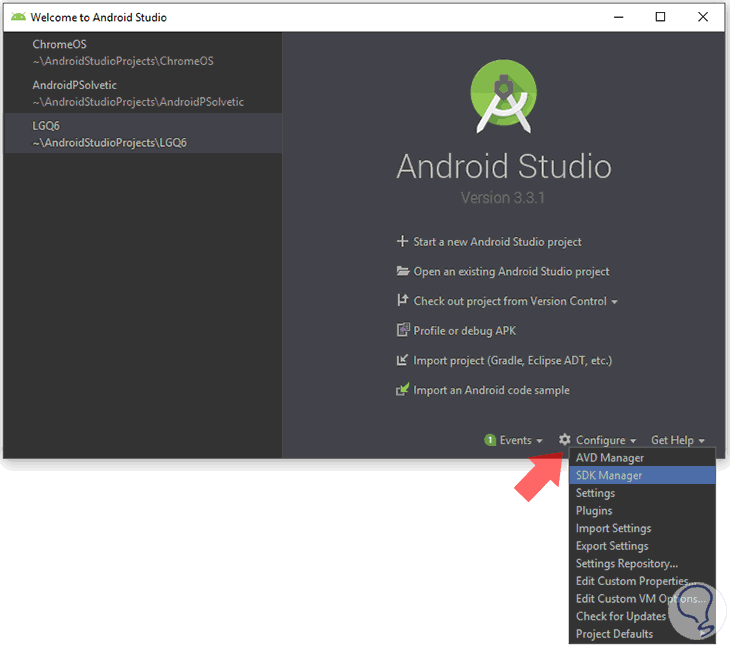Screen dimensions: 730x647
Task: Close the Welcome to Android Studio window
Action: coord(703,17)
